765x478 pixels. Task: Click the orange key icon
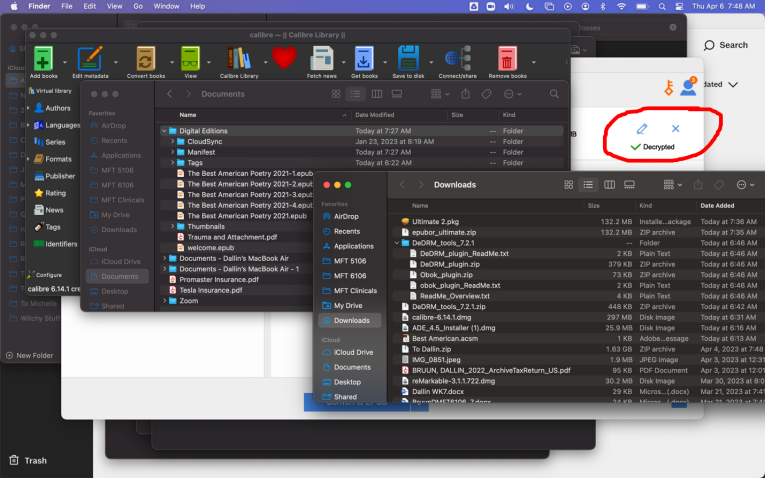click(669, 88)
